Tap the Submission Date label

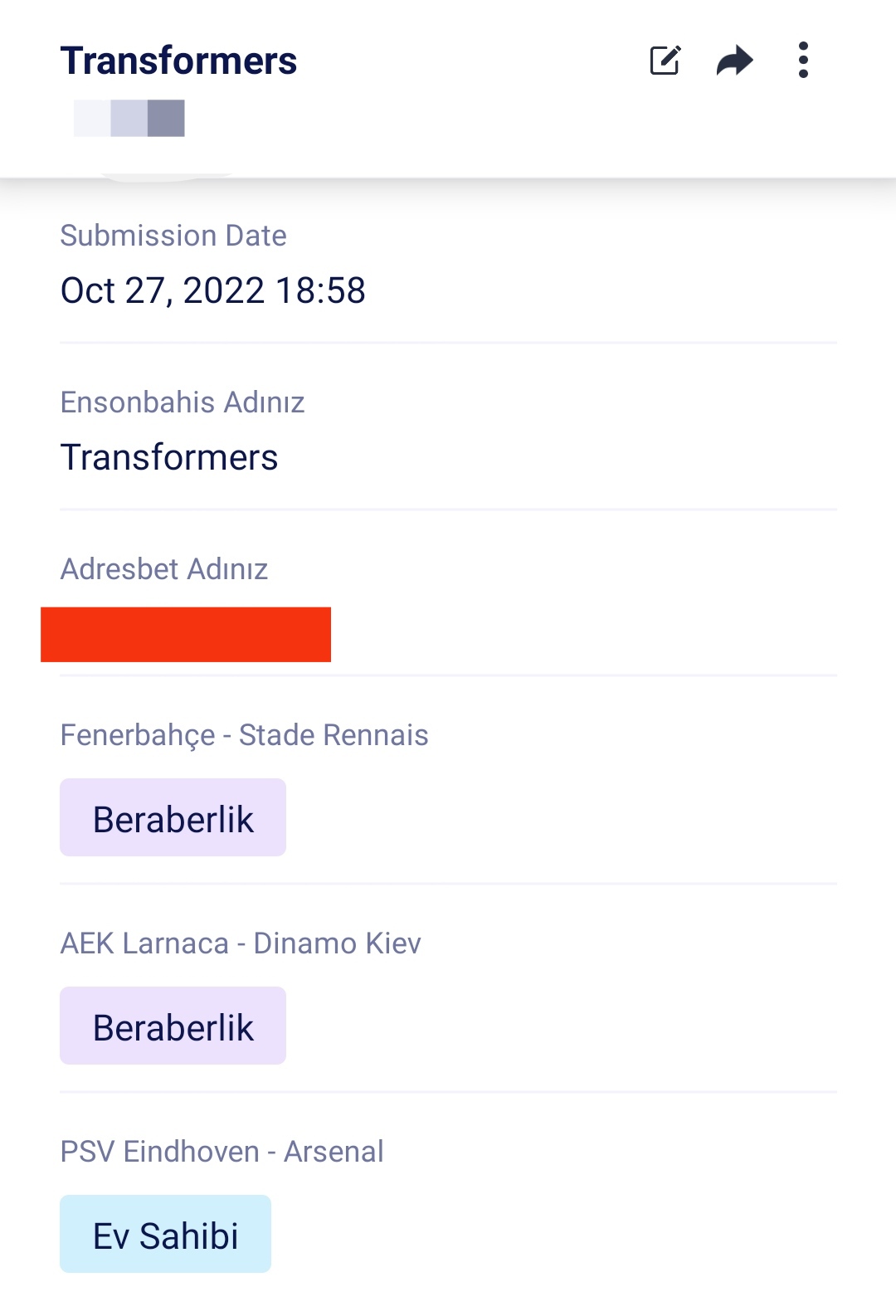pyautogui.click(x=173, y=236)
